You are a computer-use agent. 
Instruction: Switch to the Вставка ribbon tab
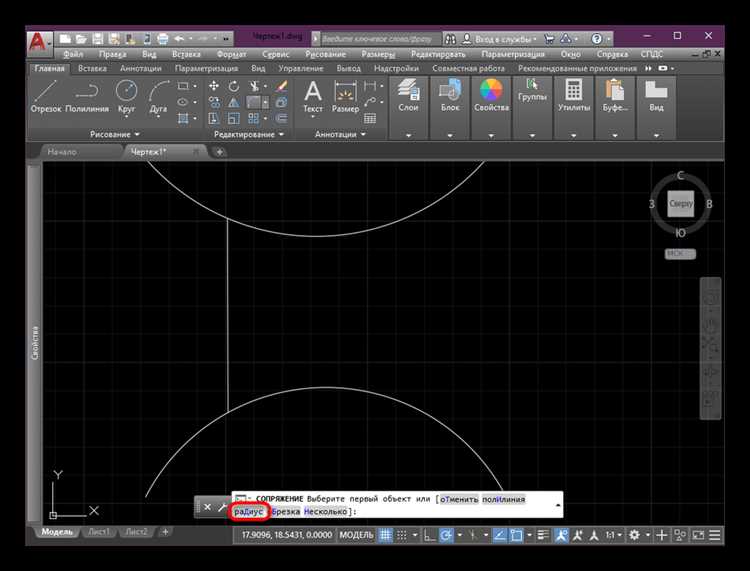coord(92,69)
